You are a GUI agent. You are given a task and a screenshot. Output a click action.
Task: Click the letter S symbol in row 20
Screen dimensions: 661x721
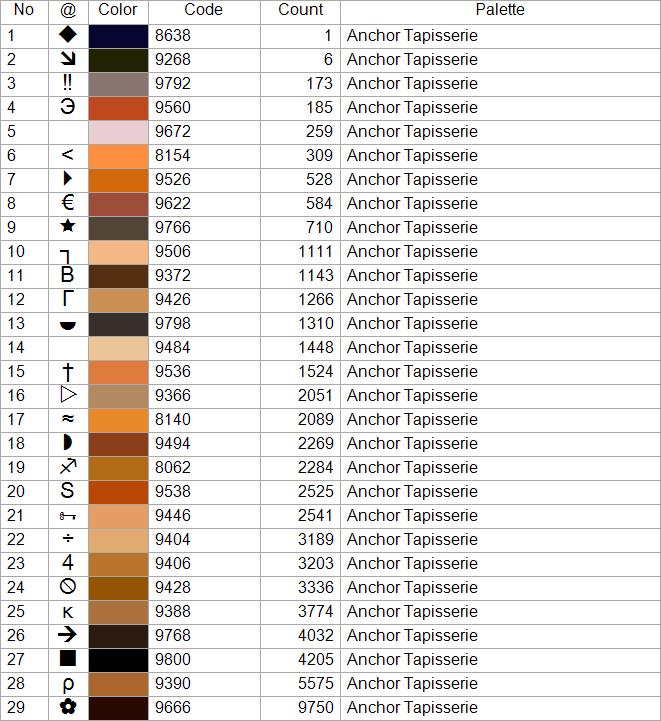pos(68,491)
